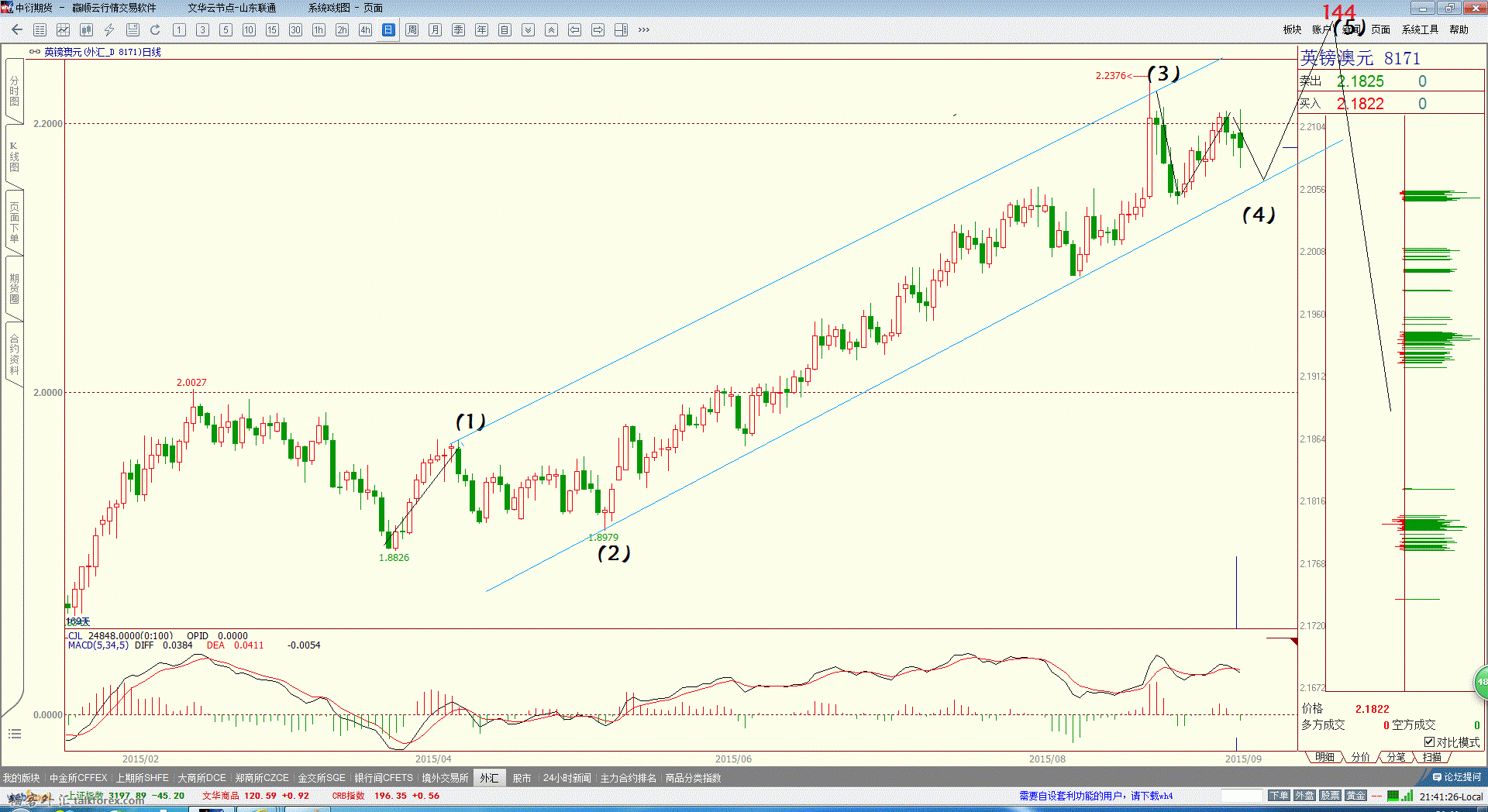
Task: Click the 论坛提问 link
Action: click(1457, 776)
